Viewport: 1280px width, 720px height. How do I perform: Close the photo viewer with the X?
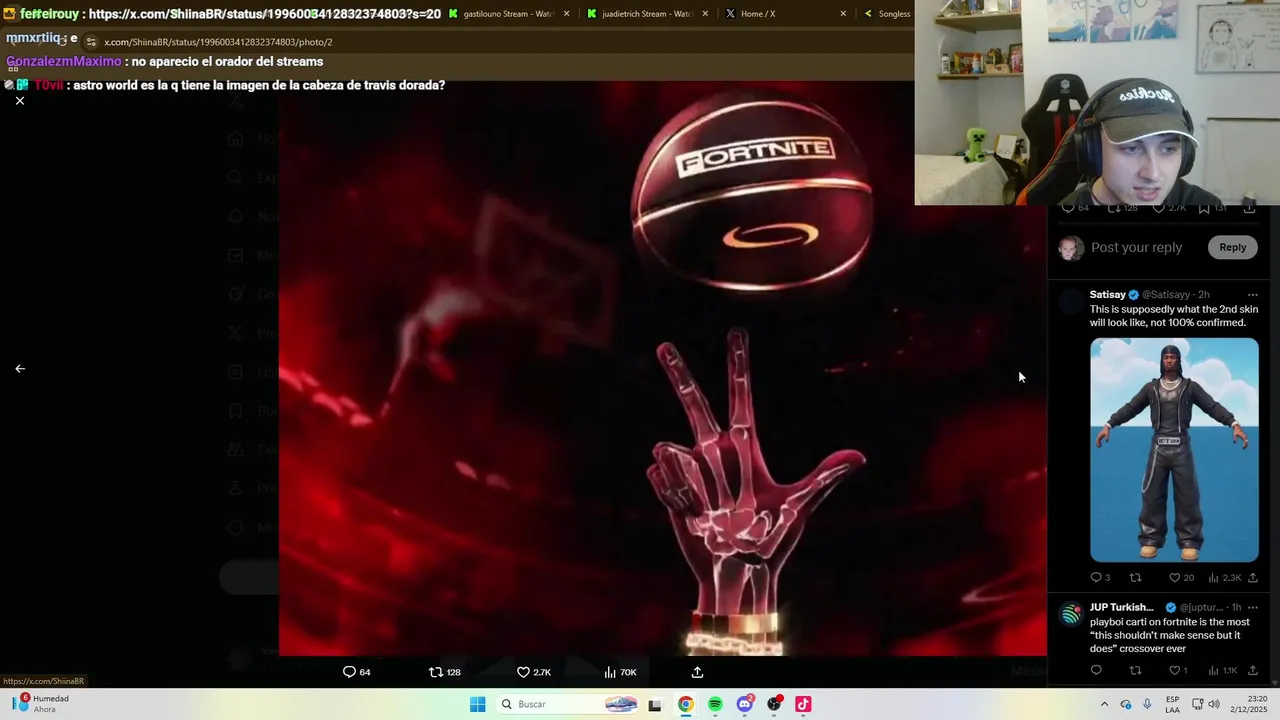pos(19,101)
